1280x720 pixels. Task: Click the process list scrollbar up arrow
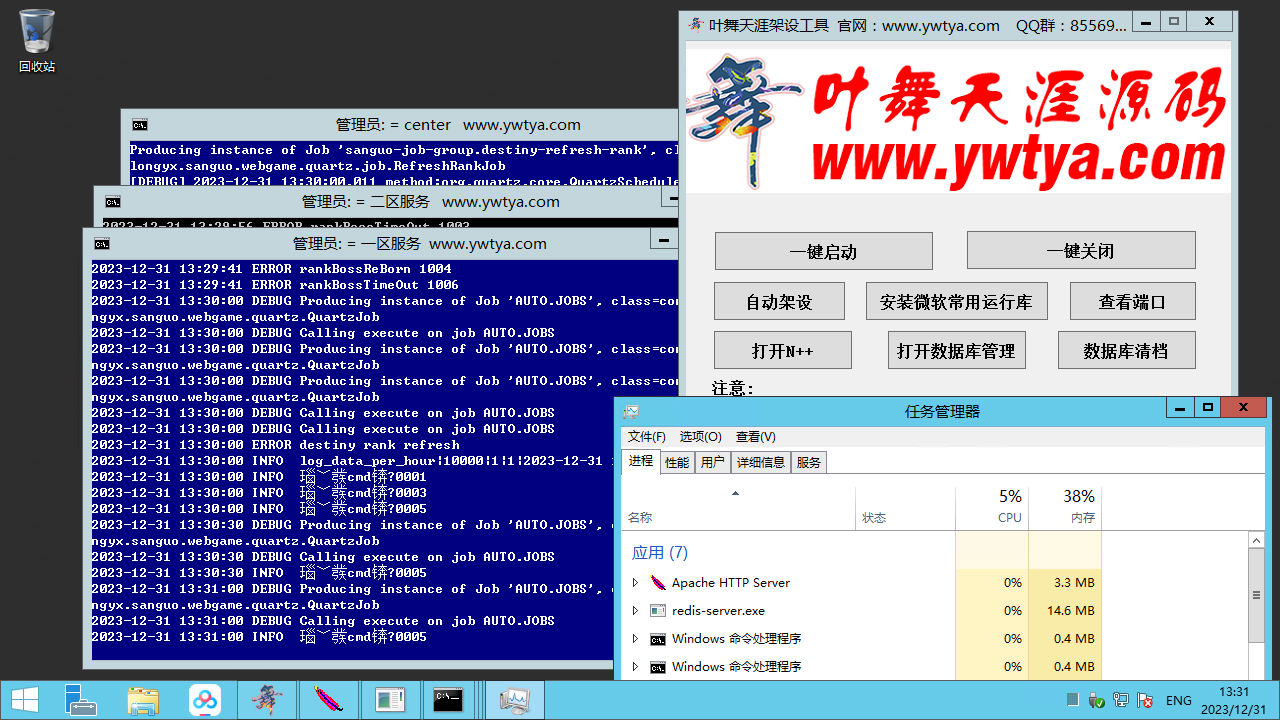click(x=1257, y=541)
